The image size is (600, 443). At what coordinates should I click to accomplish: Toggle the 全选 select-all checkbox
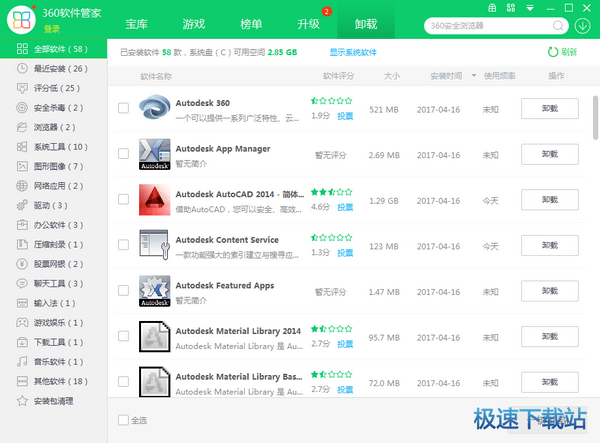tap(123, 420)
